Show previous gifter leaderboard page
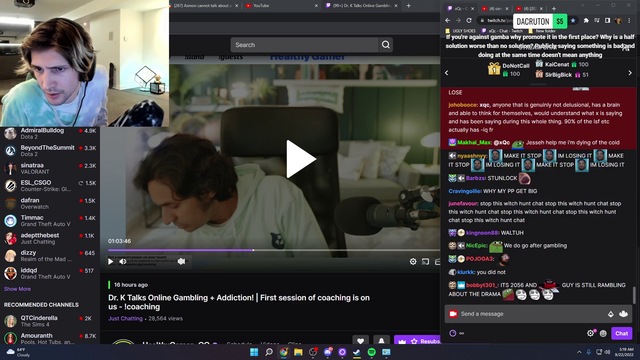Viewport: 640px width, 360px height. pyautogui.click(x=447, y=73)
